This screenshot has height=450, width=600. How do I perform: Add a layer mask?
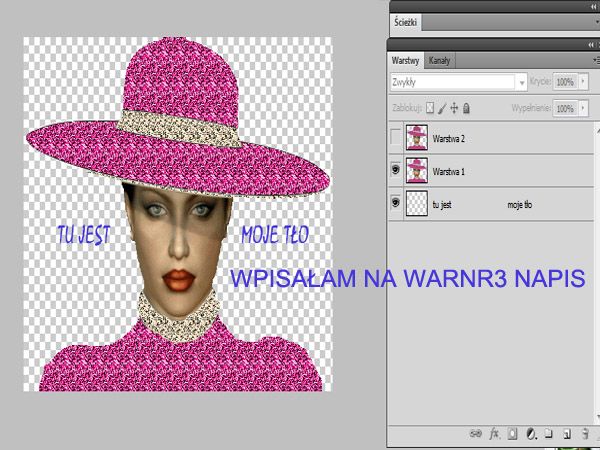511,434
